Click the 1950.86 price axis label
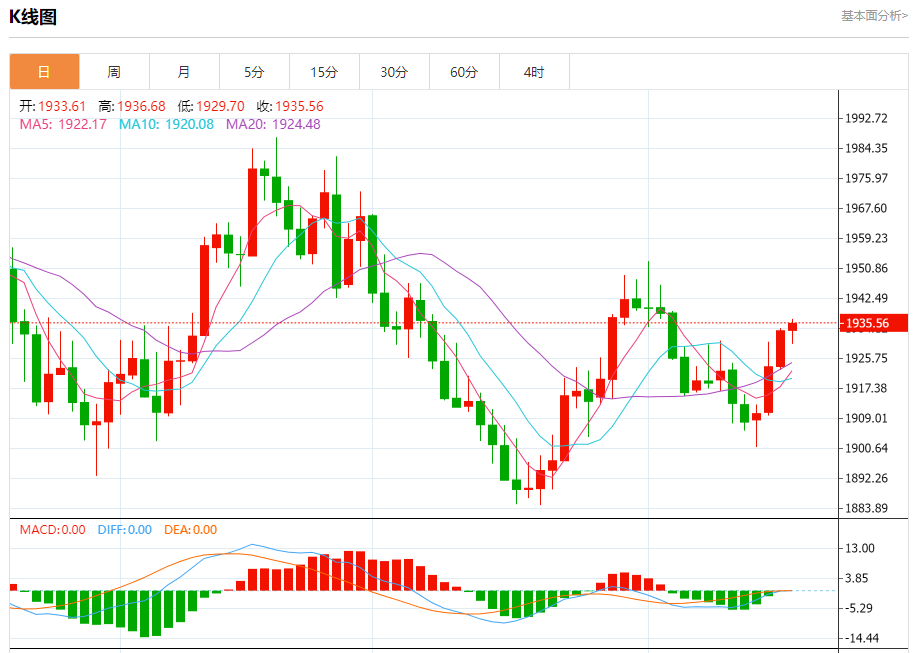Viewport: 916px width, 653px height. tap(866, 269)
